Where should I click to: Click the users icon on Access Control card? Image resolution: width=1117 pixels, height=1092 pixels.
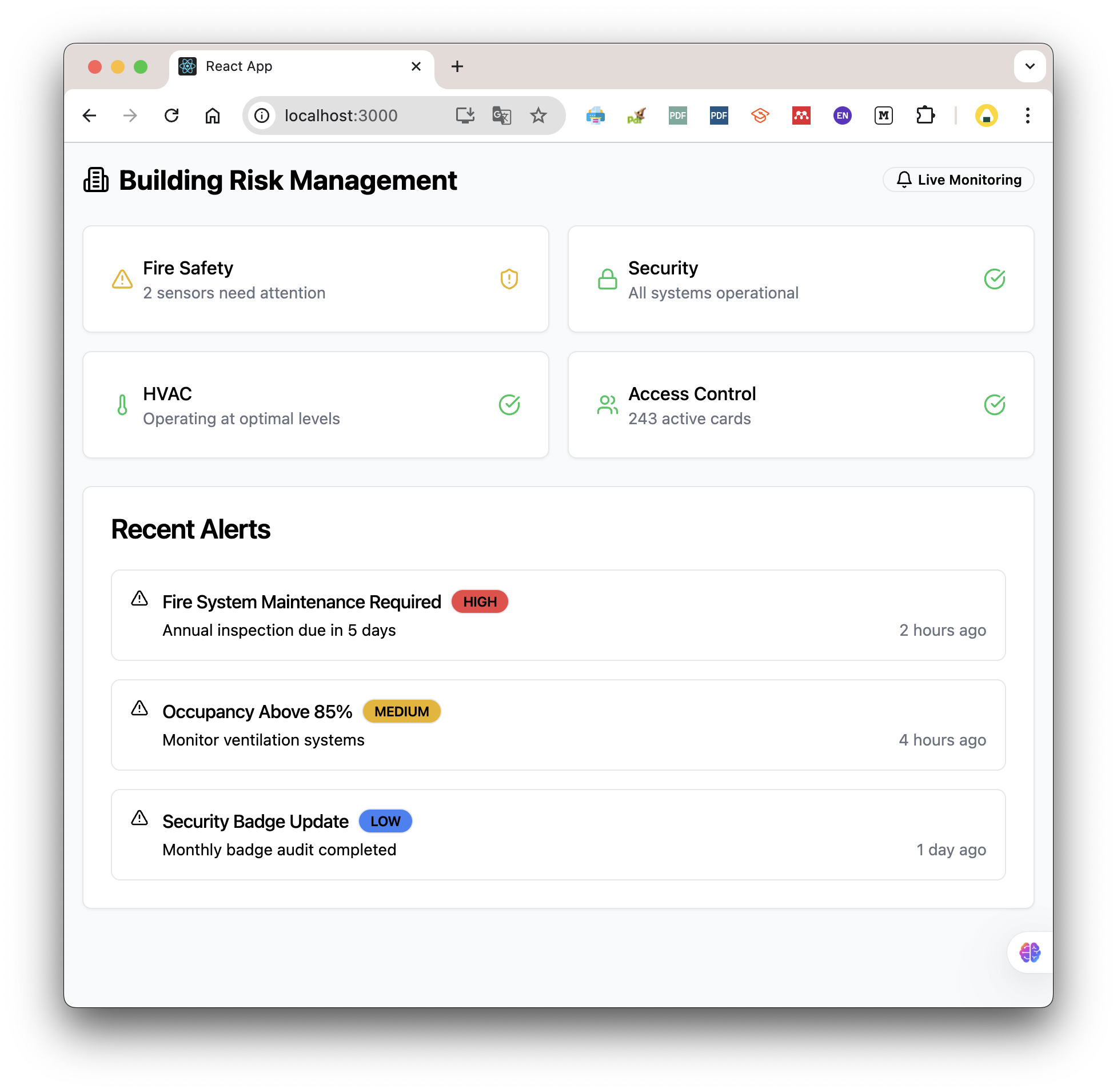[607, 405]
